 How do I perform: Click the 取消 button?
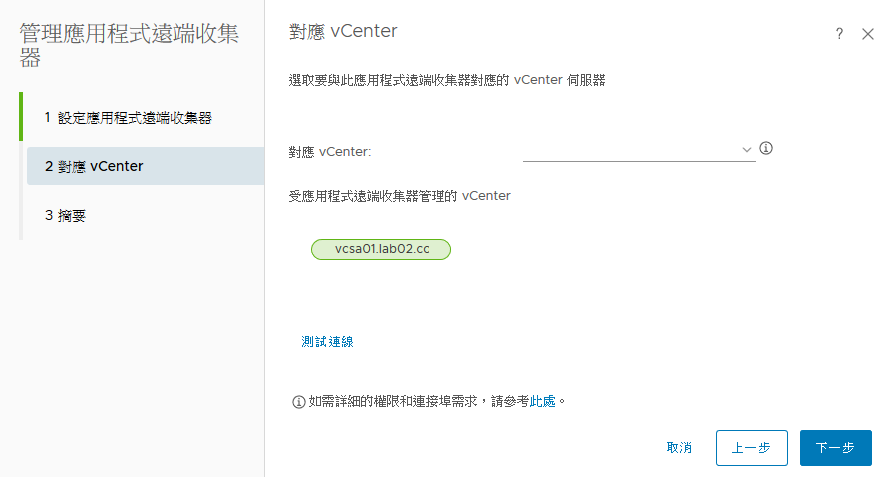coord(679,448)
